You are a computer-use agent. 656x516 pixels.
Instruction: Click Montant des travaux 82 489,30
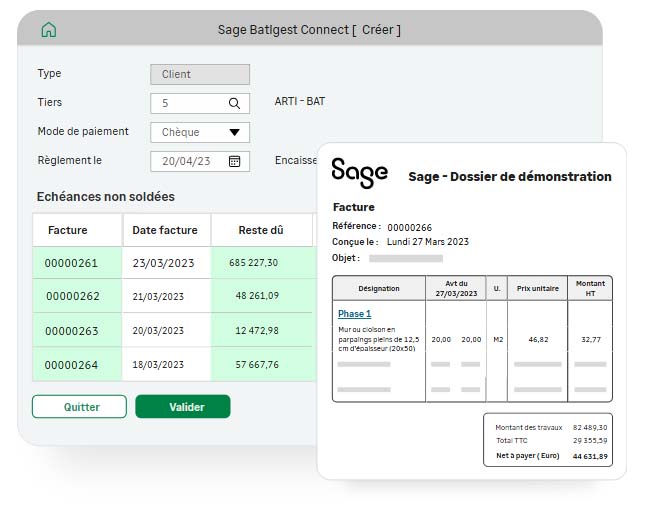click(590, 428)
